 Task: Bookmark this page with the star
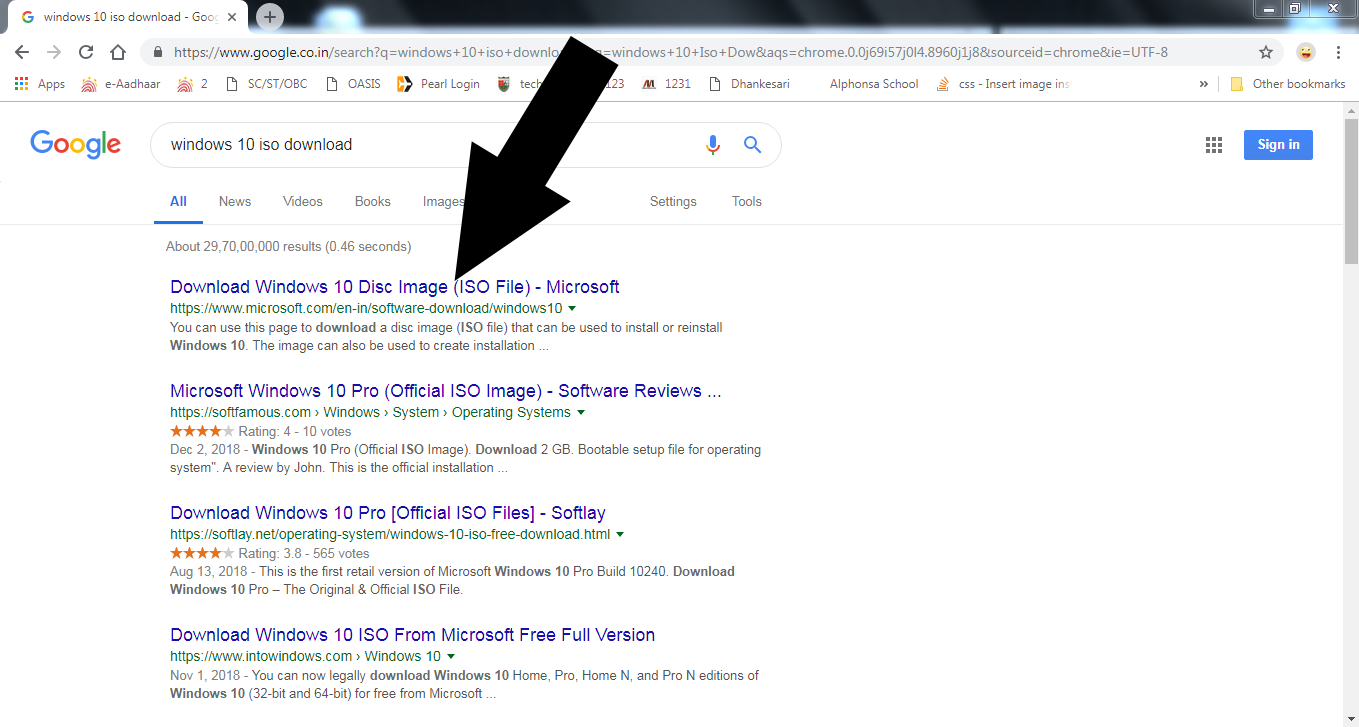pyautogui.click(x=1266, y=52)
